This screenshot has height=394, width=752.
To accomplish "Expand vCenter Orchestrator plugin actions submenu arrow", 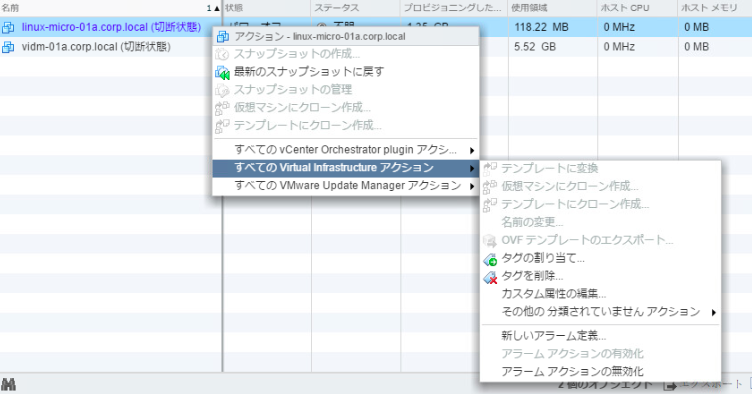I will [x=472, y=151].
